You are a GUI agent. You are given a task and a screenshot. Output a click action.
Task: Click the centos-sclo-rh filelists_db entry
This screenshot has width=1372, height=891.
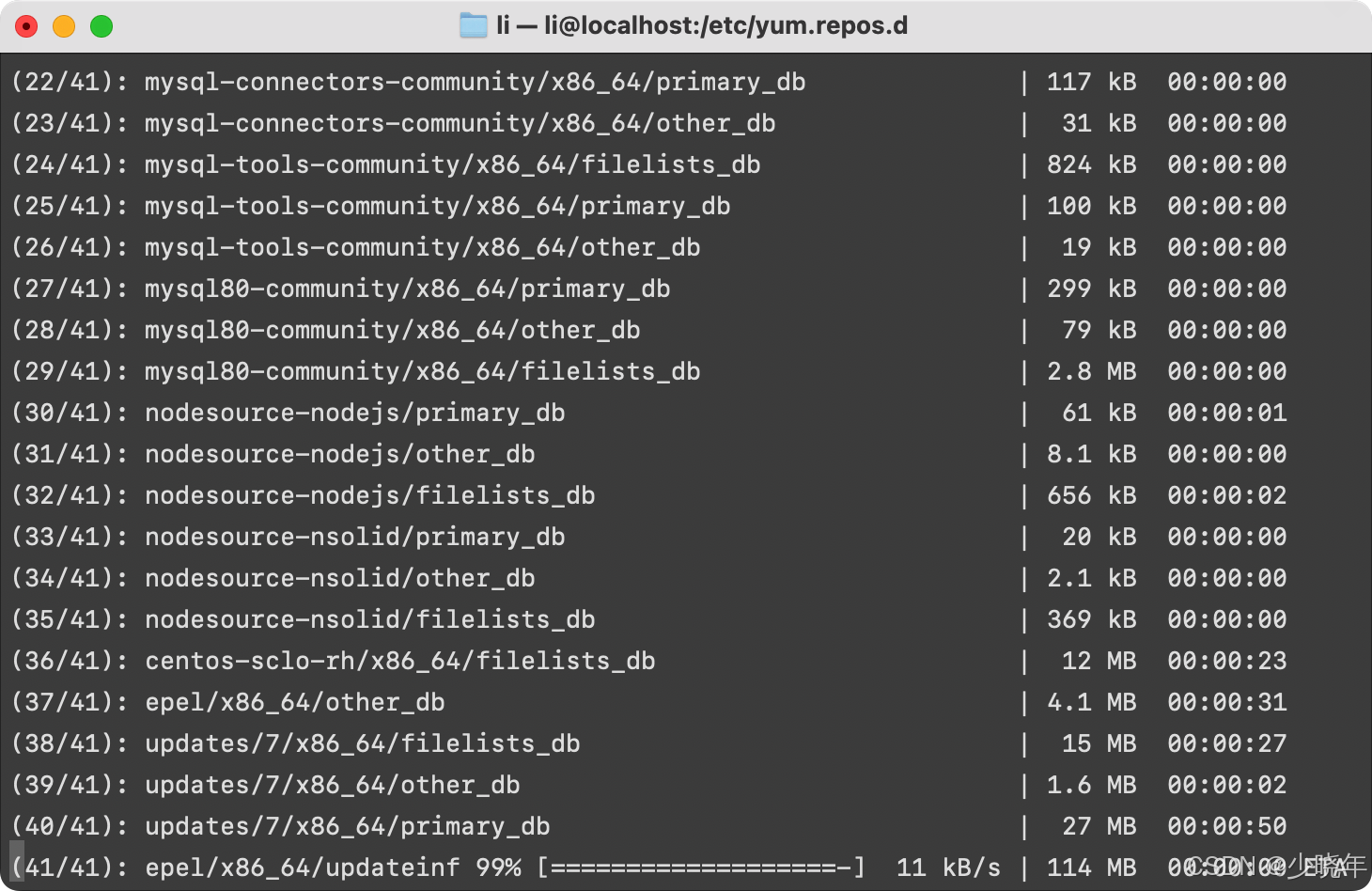399,662
